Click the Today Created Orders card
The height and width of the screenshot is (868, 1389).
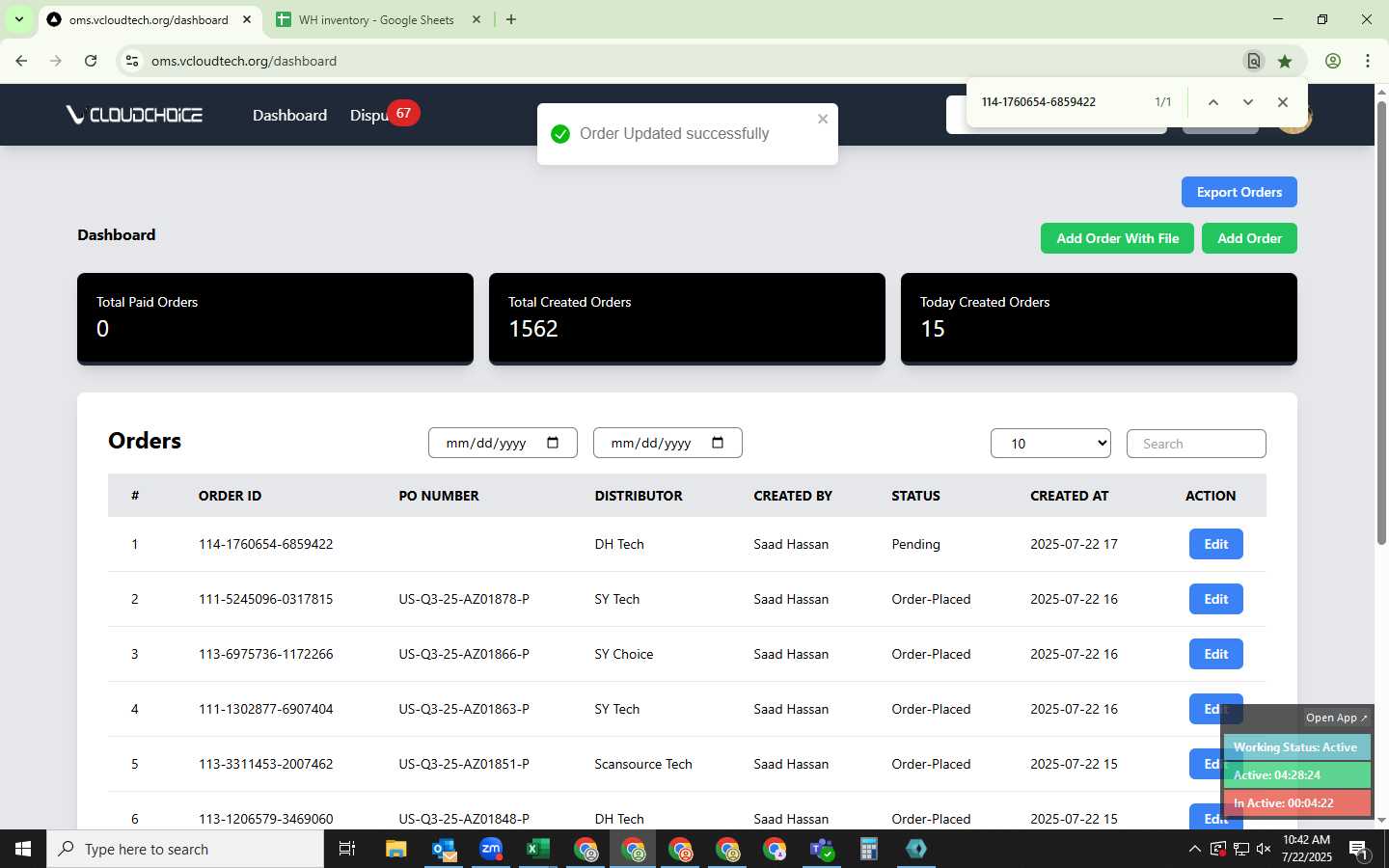click(x=1099, y=318)
